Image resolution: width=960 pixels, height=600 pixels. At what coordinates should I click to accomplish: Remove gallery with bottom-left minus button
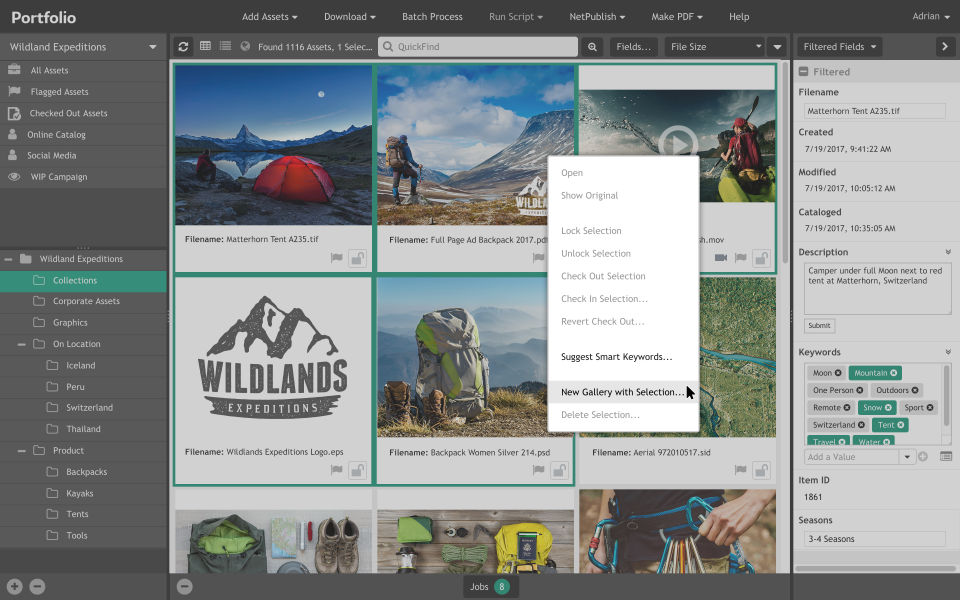click(x=37, y=587)
